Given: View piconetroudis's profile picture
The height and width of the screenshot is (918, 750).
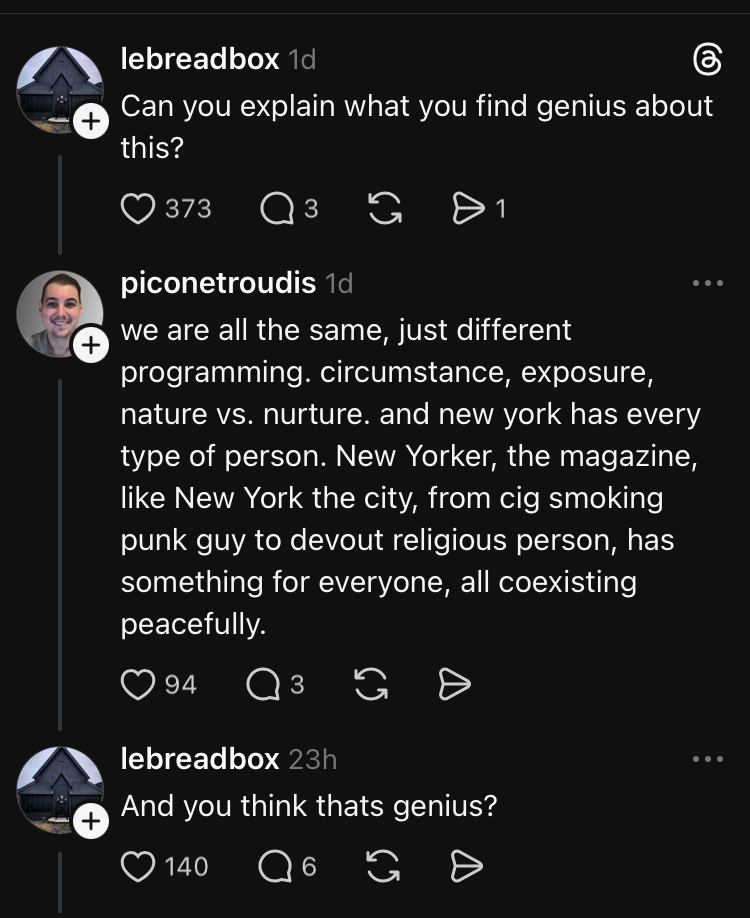Looking at the screenshot, I should pos(58,313).
